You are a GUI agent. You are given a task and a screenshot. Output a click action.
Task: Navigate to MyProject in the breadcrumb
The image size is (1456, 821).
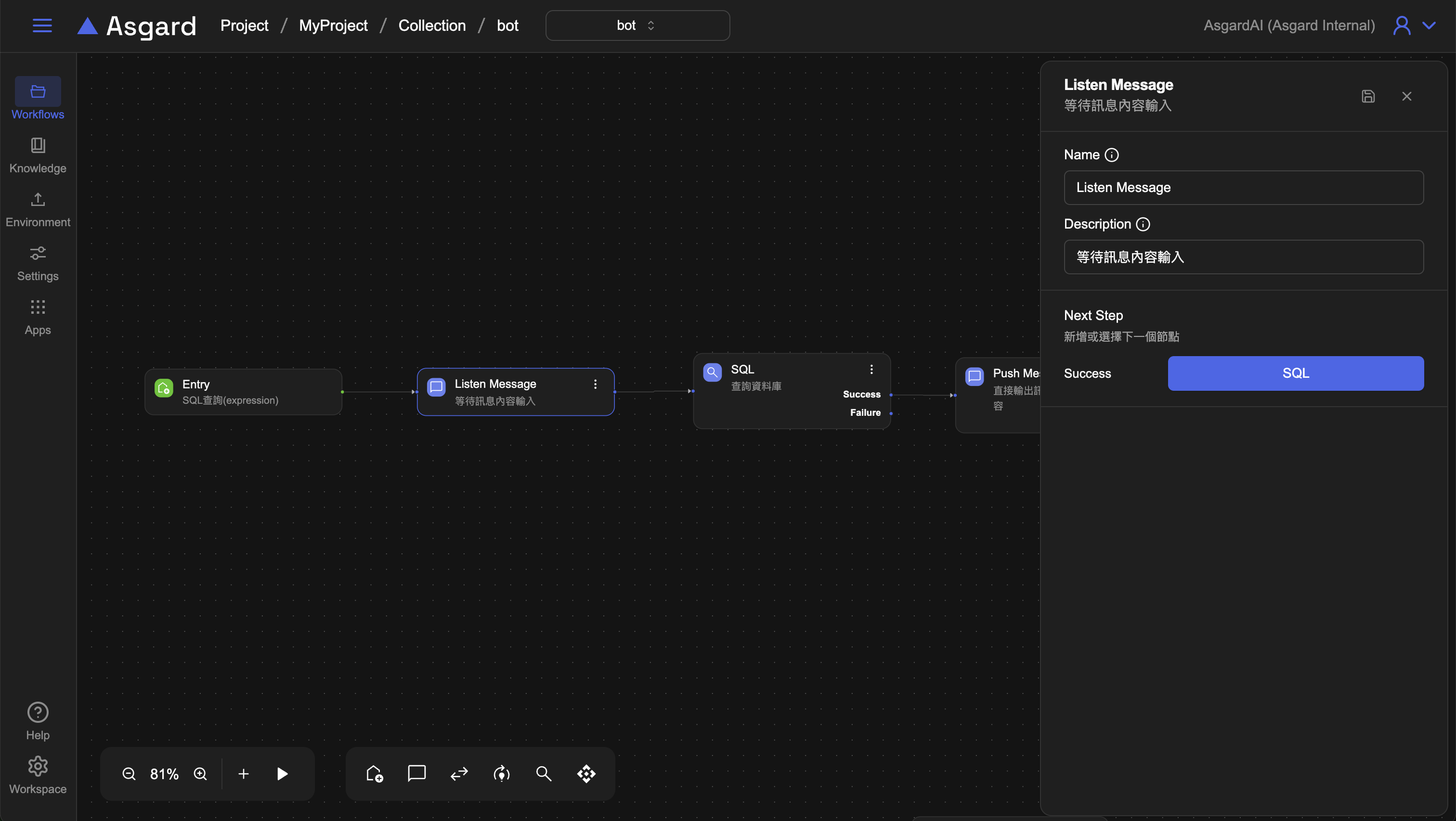tap(333, 26)
